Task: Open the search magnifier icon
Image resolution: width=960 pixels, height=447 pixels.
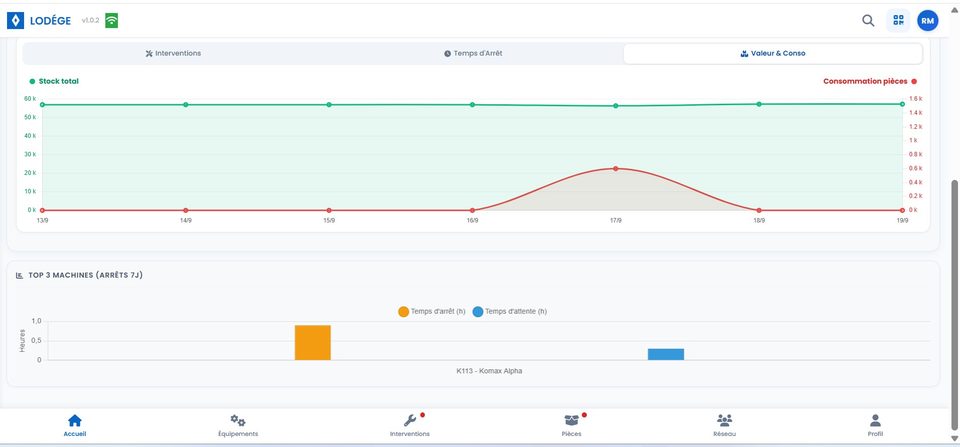Action: pyautogui.click(x=868, y=20)
